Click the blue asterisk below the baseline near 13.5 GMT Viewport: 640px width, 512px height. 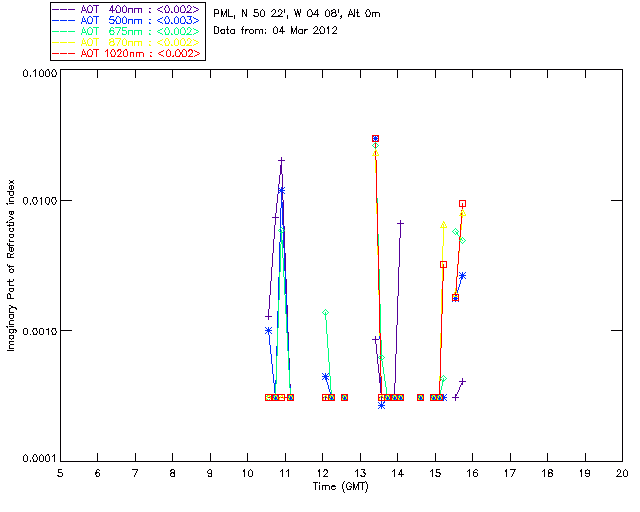[x=382, y=406]
